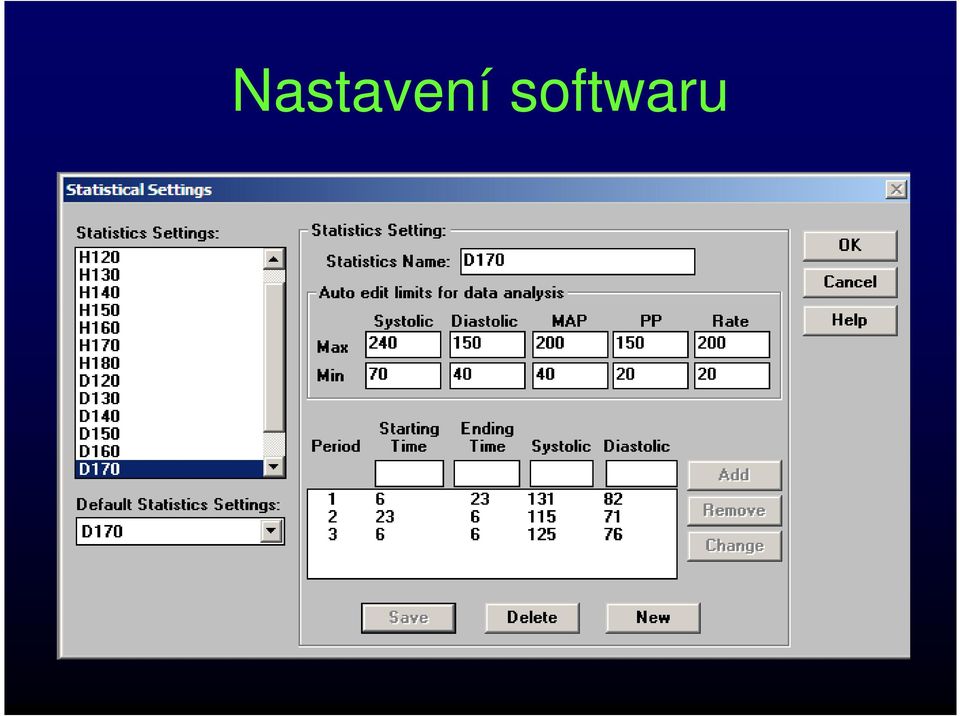Select H150 in statistics list
This screenshot has height=716, width=960.
170,311
